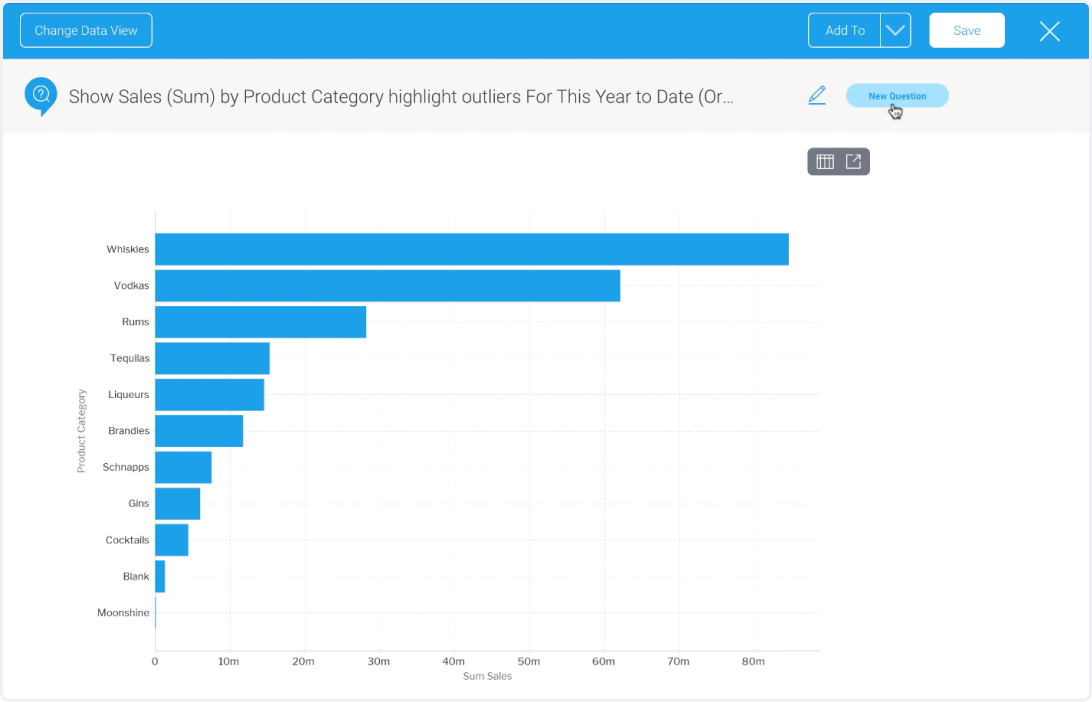Image resolution: width=1092 pixels, height=702 pixels.
Task: Save the current visualization
Action: click(966, 30)
